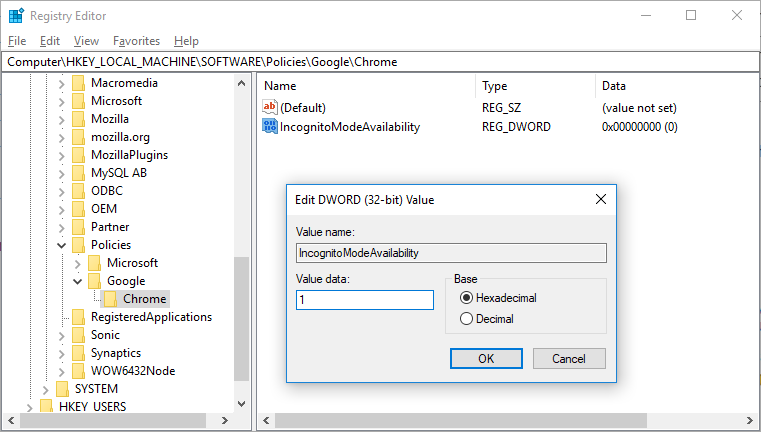The width and height of the screenshot is (761, 432).
Task: Select the Chrome folder icon in tree
Action: [x=111, y=299]
